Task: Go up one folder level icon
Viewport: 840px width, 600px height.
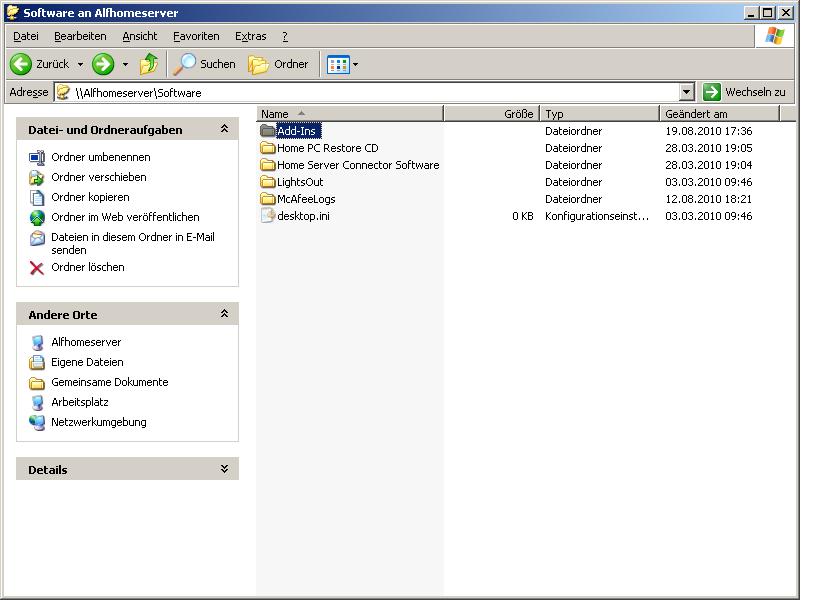Action: click(x=149, y=64)
